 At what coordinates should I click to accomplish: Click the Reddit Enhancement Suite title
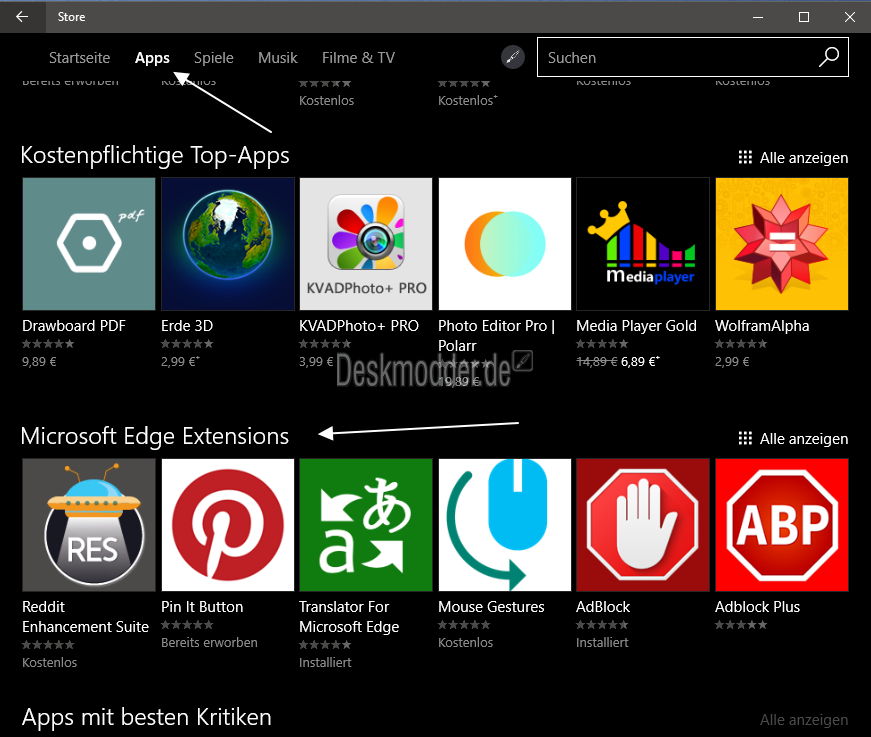click(x=86, y=616)
